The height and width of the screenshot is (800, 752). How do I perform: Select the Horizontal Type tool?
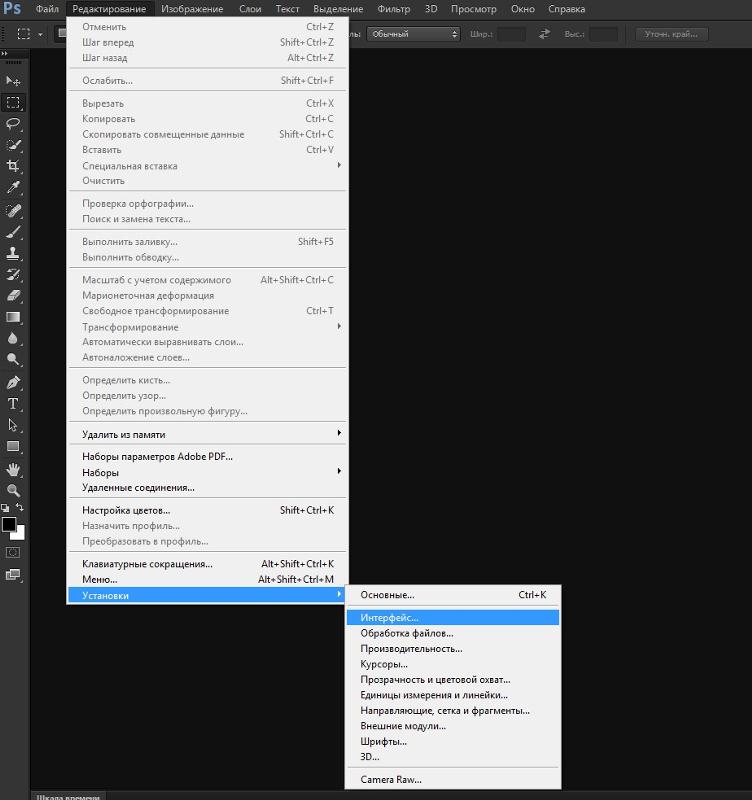point(13,404)
